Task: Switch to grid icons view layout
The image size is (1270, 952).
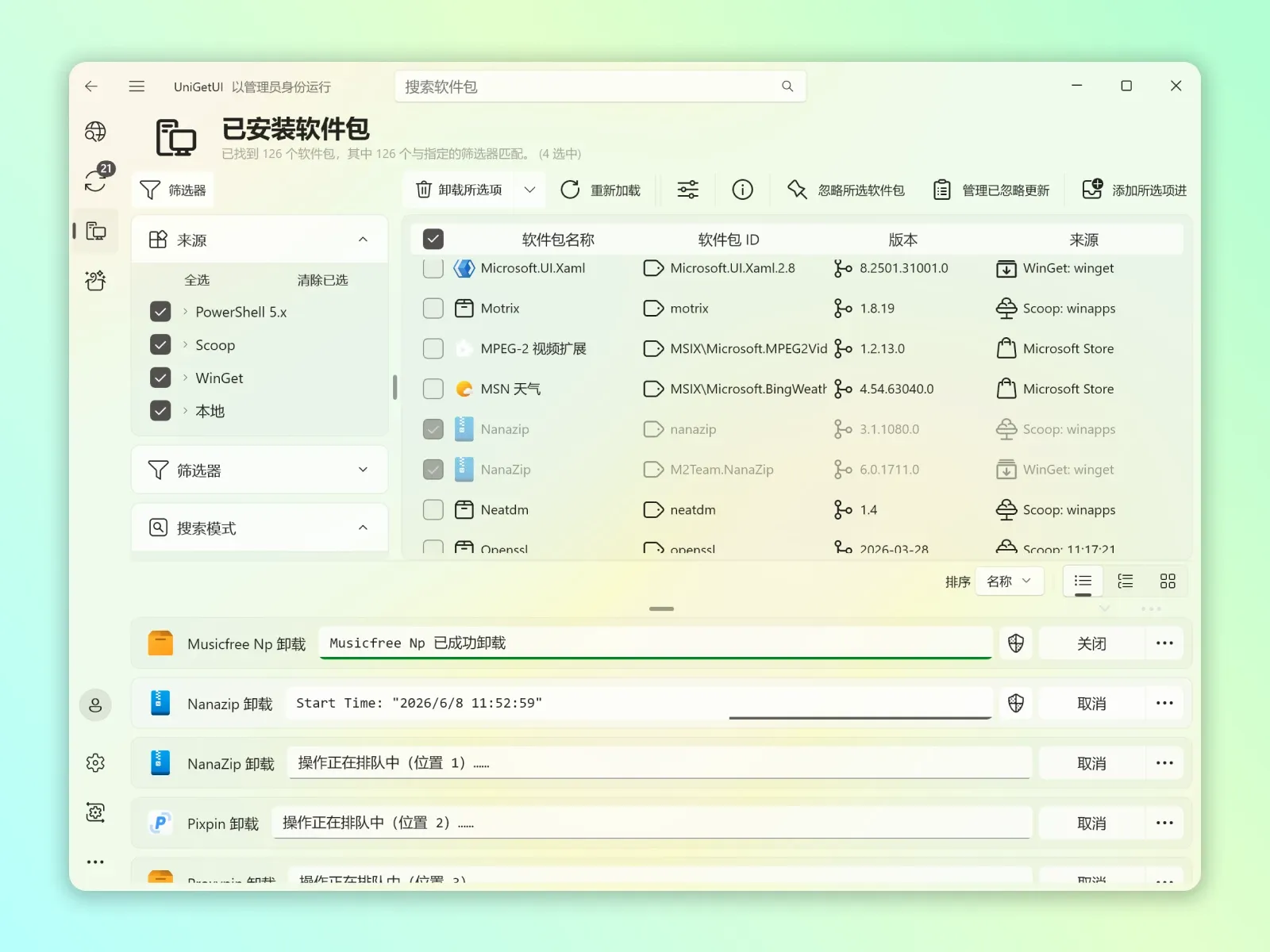Action: pyautogui.click(x=1168, y=582)
